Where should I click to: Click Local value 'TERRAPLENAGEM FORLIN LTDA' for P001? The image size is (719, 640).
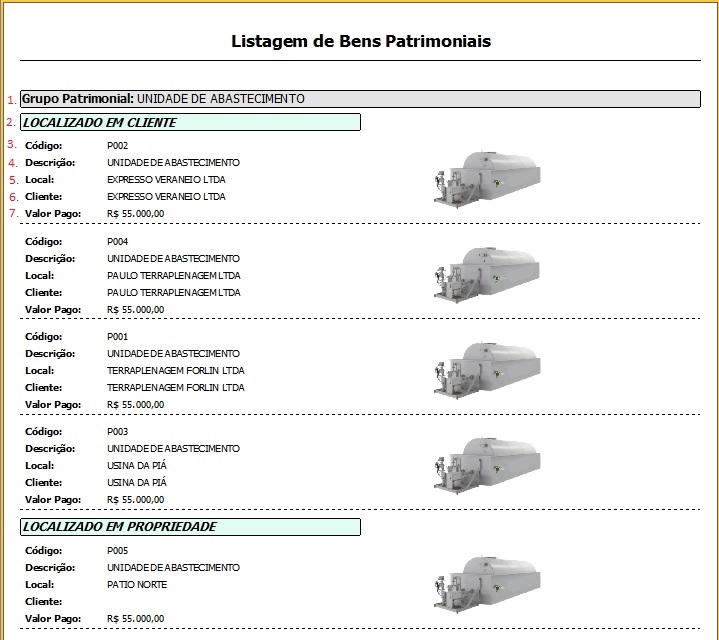(175, 370)
